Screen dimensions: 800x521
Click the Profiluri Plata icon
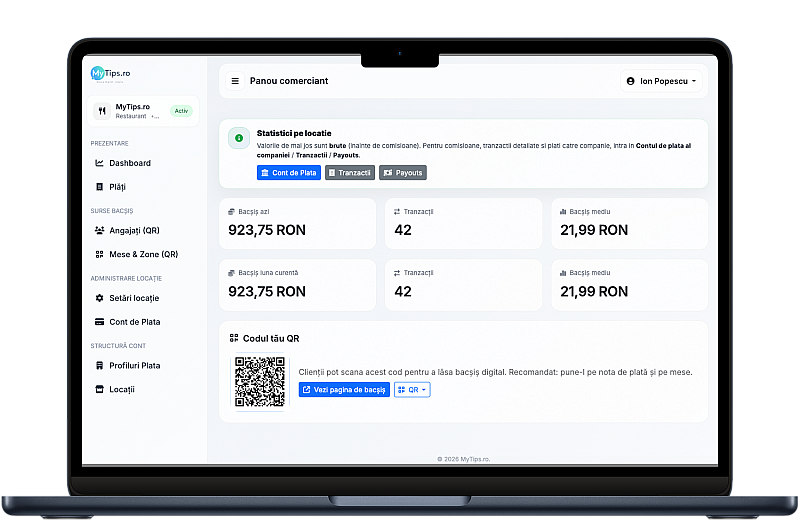click(x=99, y=365)
